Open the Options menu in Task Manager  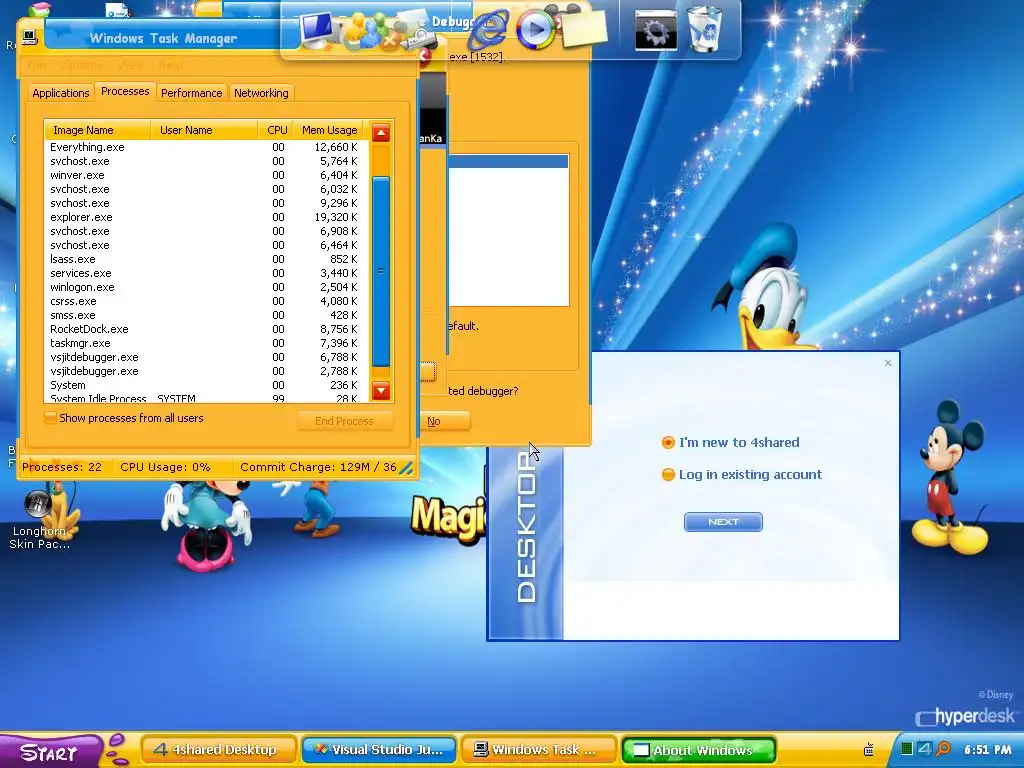tap(81, 65)
